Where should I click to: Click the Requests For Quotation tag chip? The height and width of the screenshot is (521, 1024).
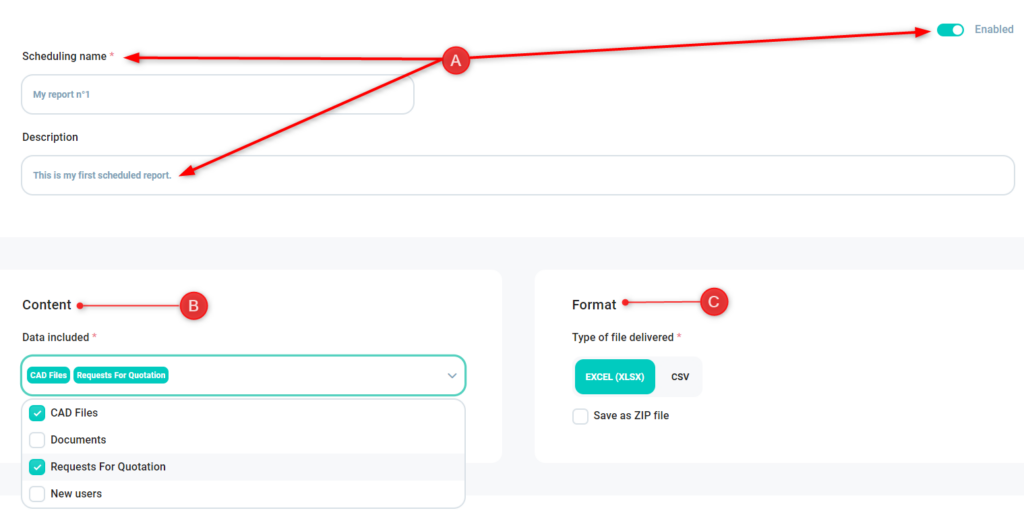121,376
